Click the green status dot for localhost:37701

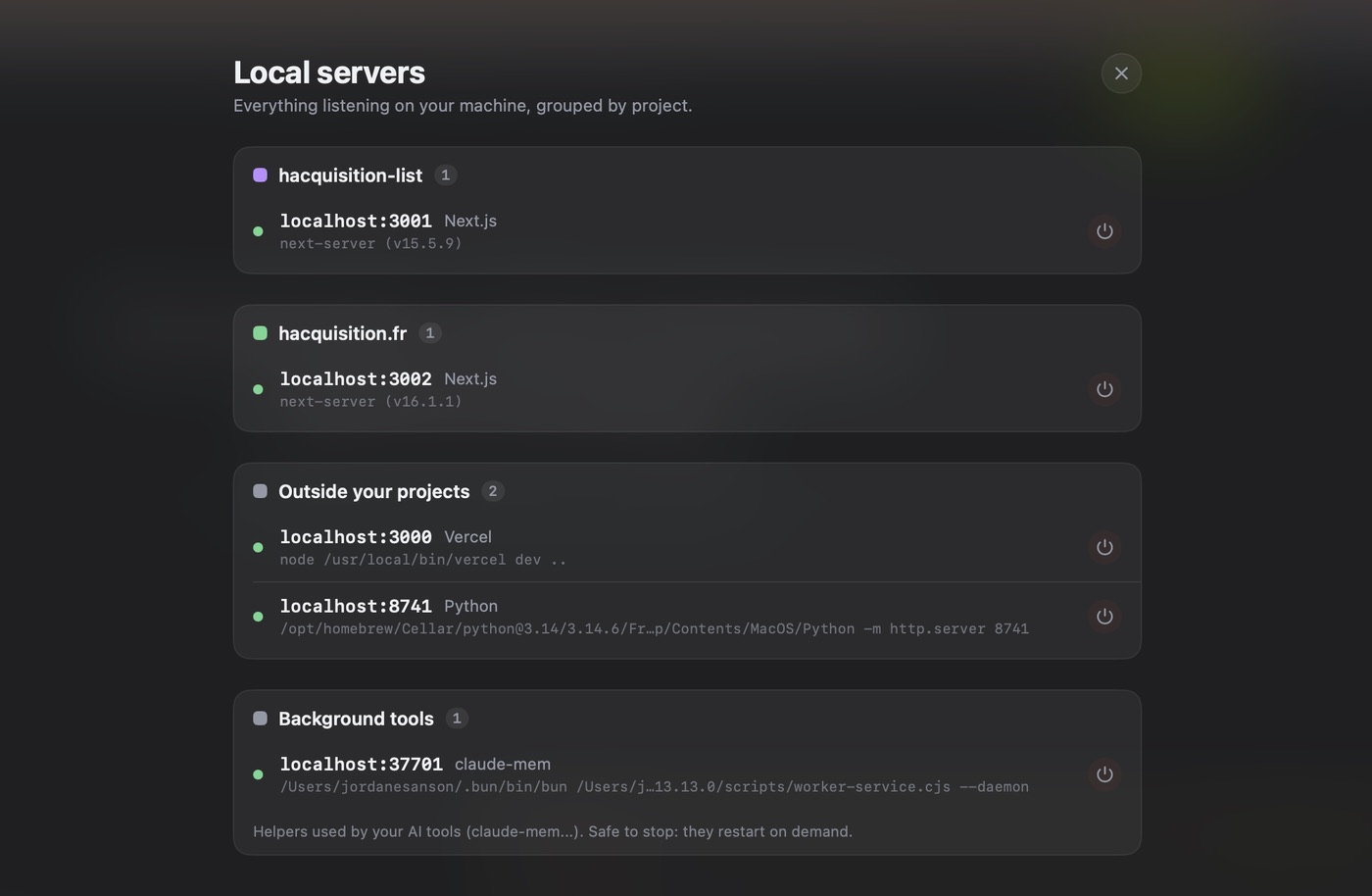(258, 774)
